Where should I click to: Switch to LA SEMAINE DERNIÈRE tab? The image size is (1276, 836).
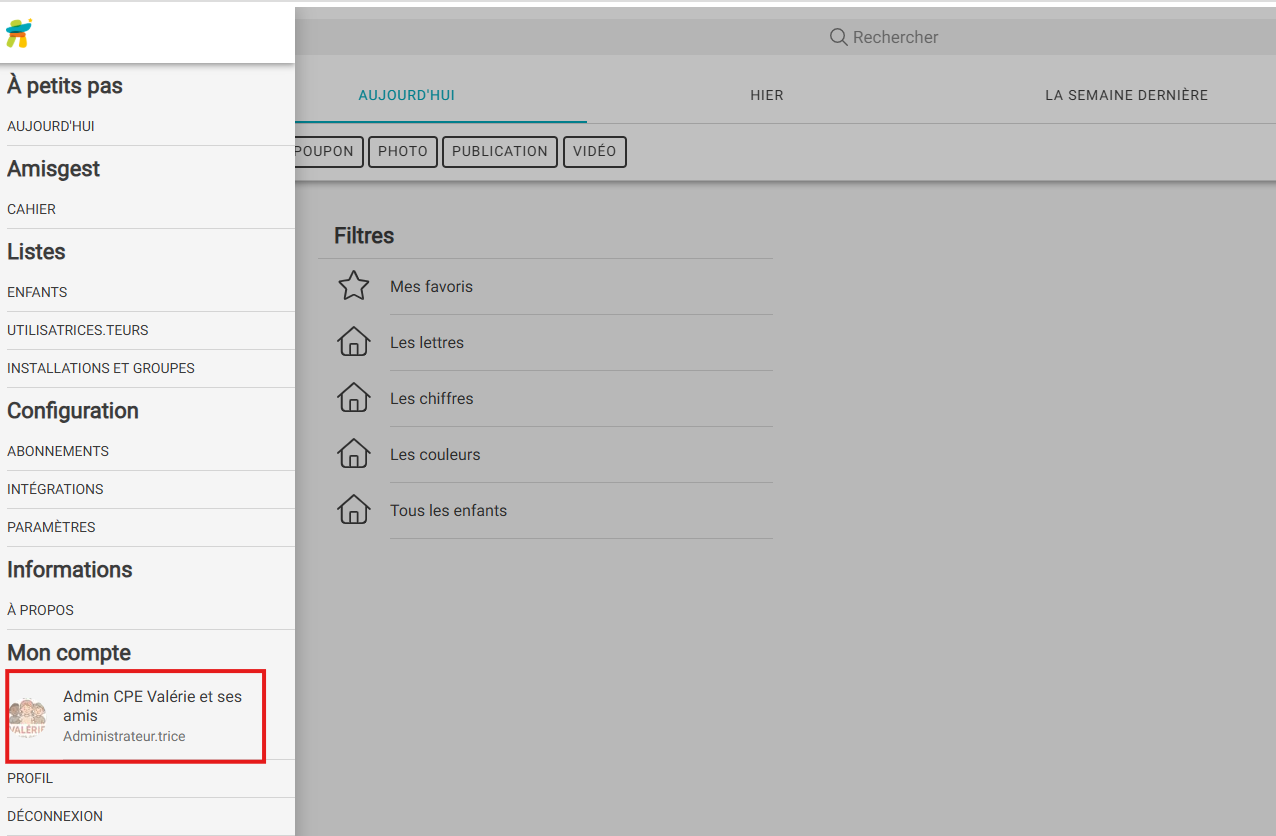pyautogui.click(x=1126, y=96)
